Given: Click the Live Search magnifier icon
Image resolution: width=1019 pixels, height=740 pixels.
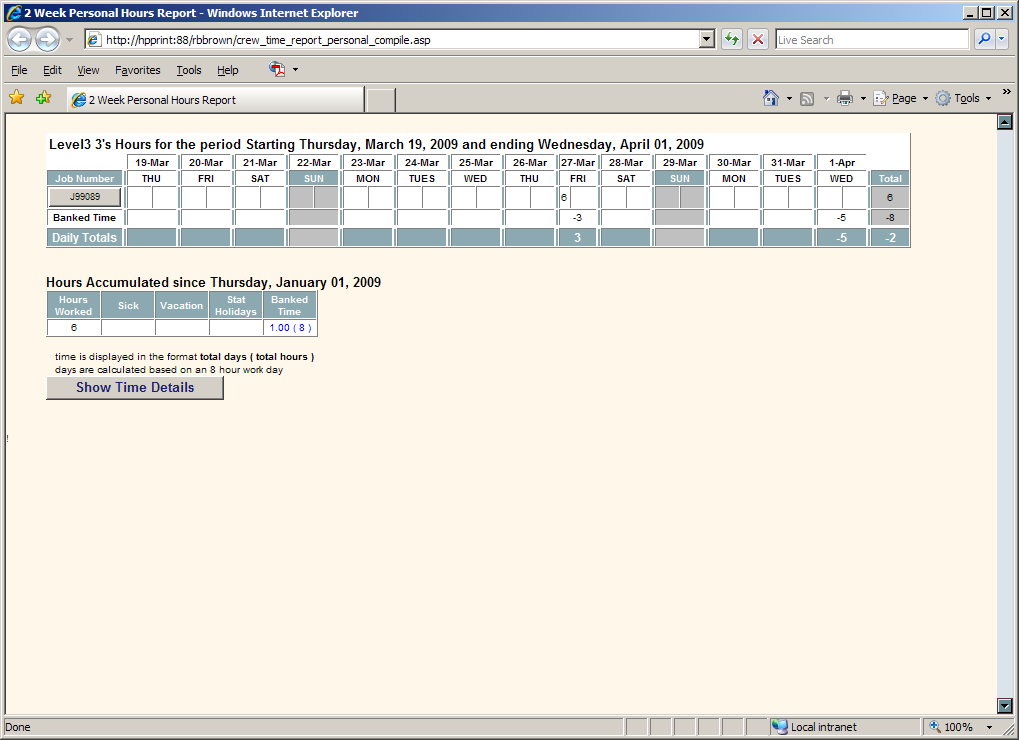Looking at the screenshot, I should 984,40.
